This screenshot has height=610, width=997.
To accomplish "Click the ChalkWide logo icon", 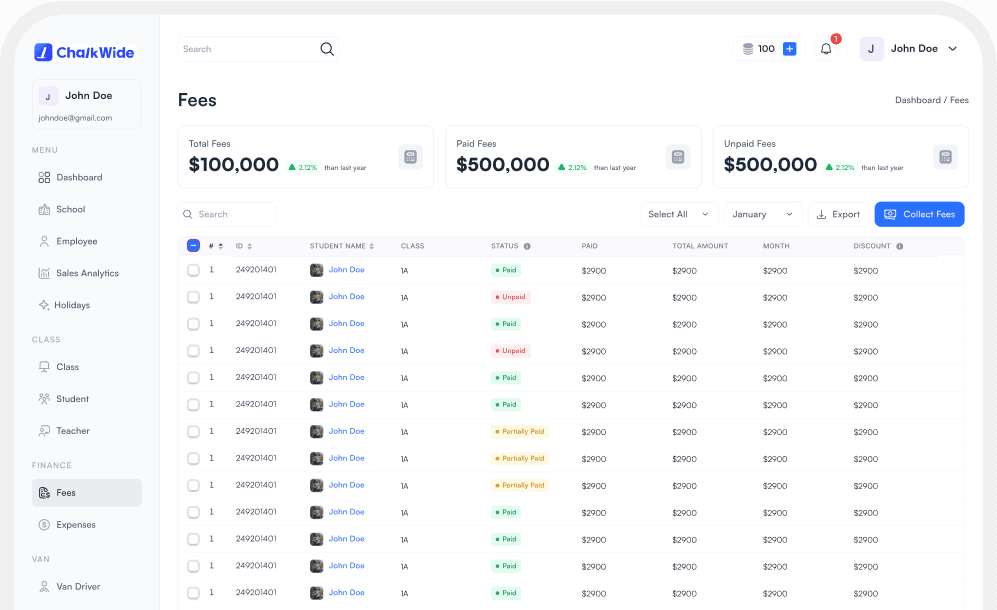I will click(43, 52).
